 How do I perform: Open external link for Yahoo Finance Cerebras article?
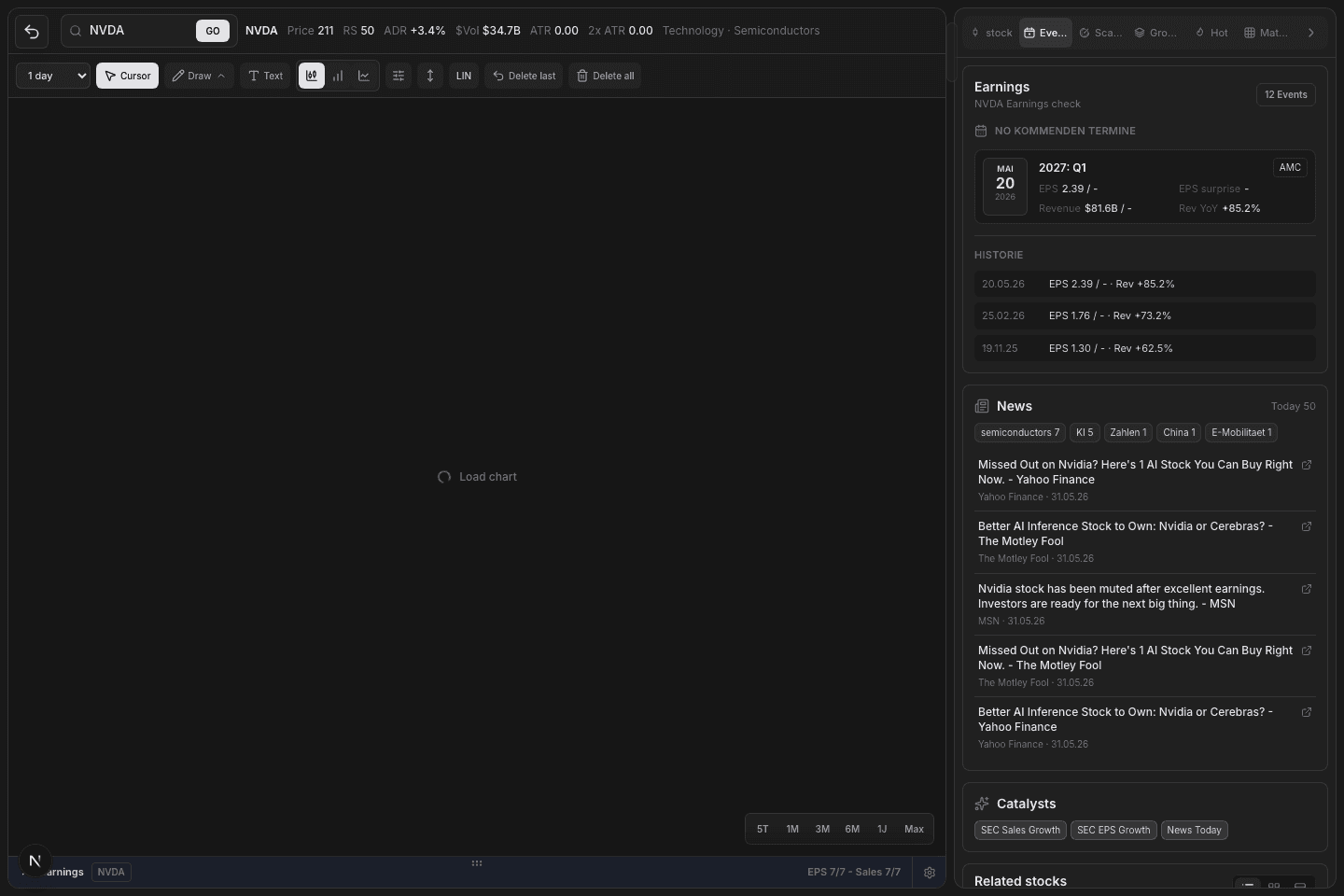point(1307,712)
